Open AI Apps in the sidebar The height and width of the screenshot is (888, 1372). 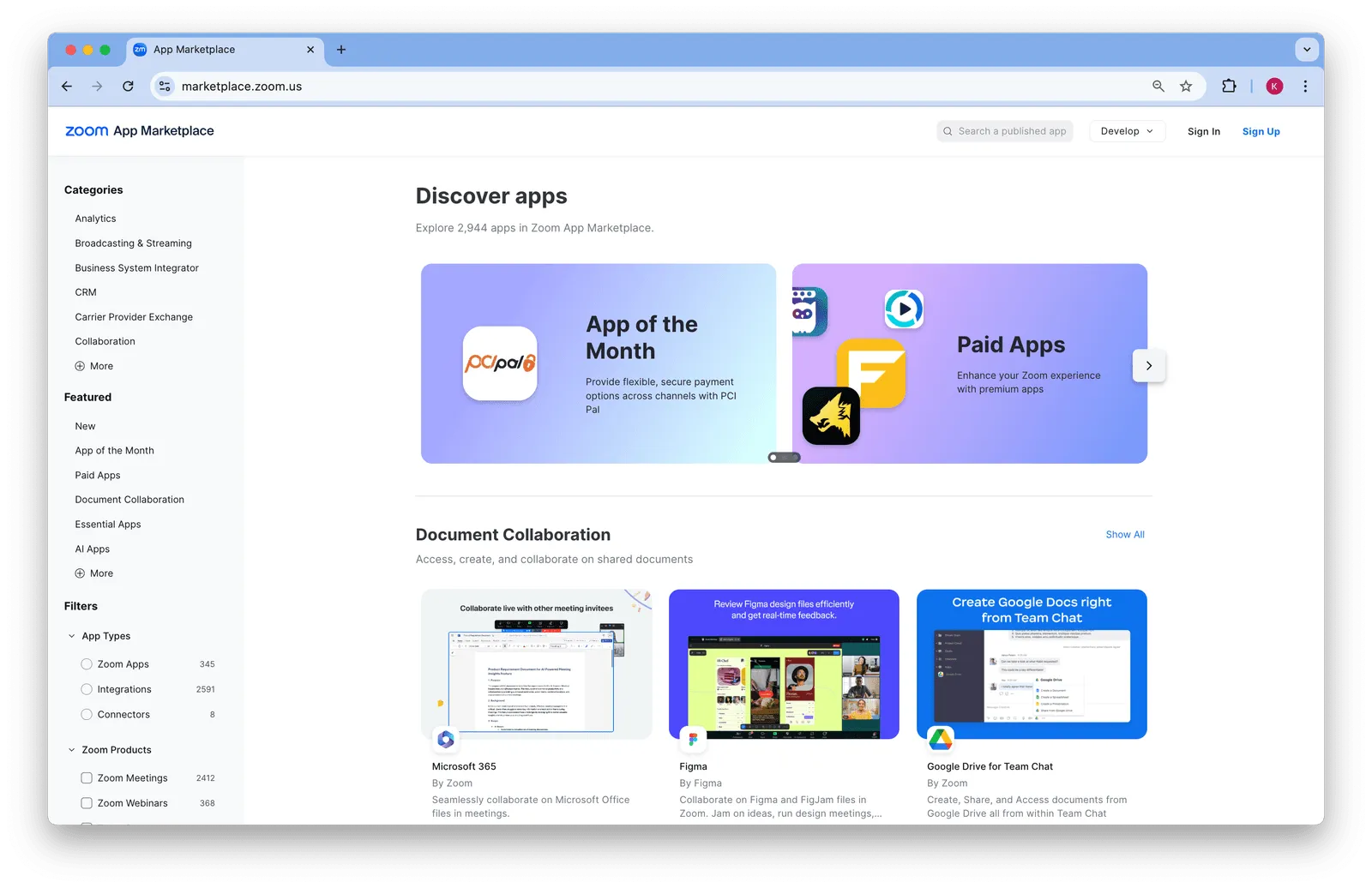coord(92,549)
